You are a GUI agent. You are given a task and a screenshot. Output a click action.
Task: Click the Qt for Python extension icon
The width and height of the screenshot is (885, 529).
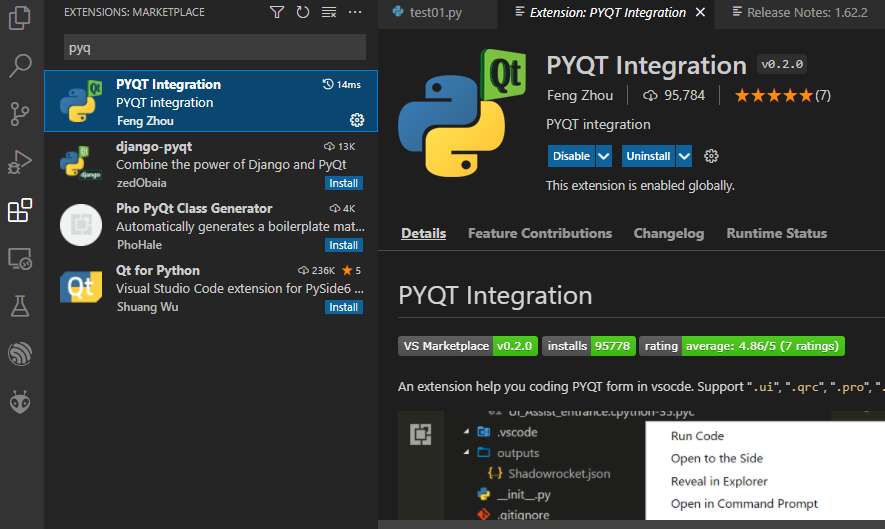[x=81, y=287]
